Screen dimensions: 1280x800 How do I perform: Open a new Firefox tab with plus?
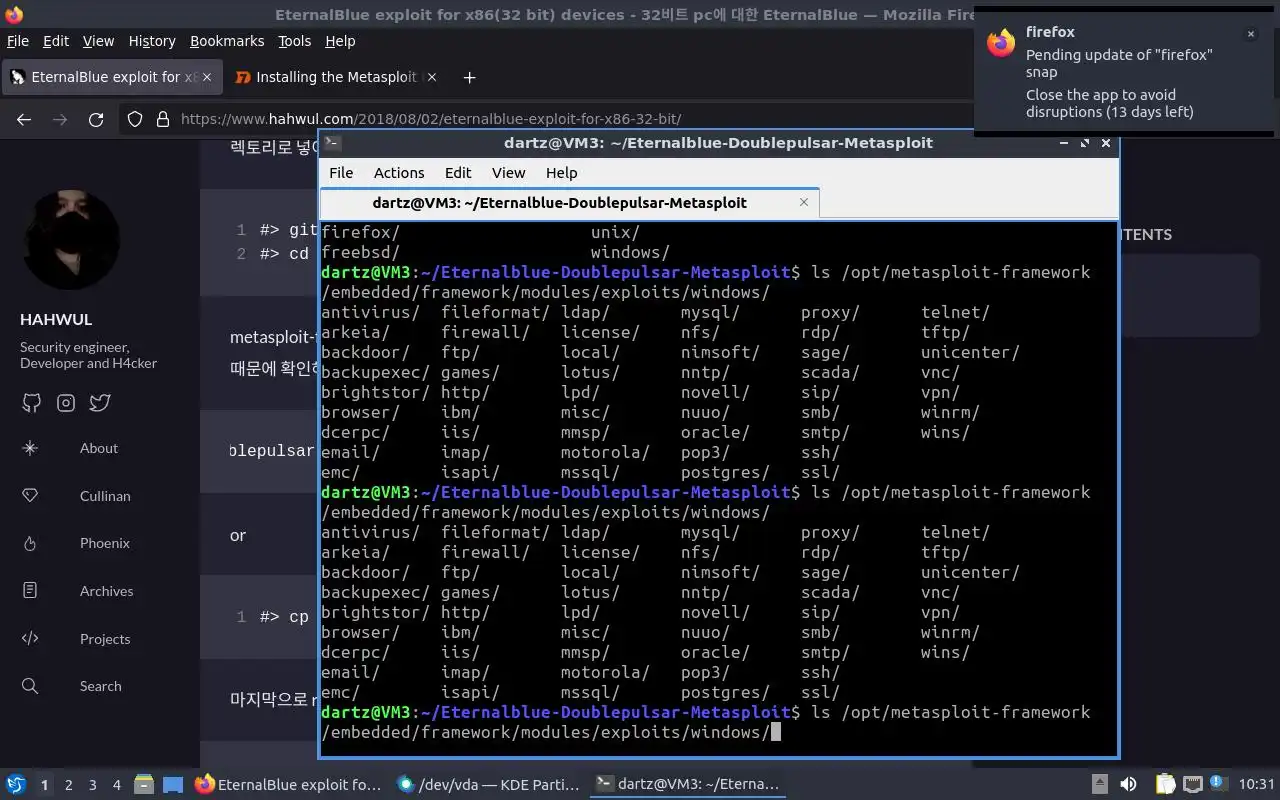(x=469, y=77)
